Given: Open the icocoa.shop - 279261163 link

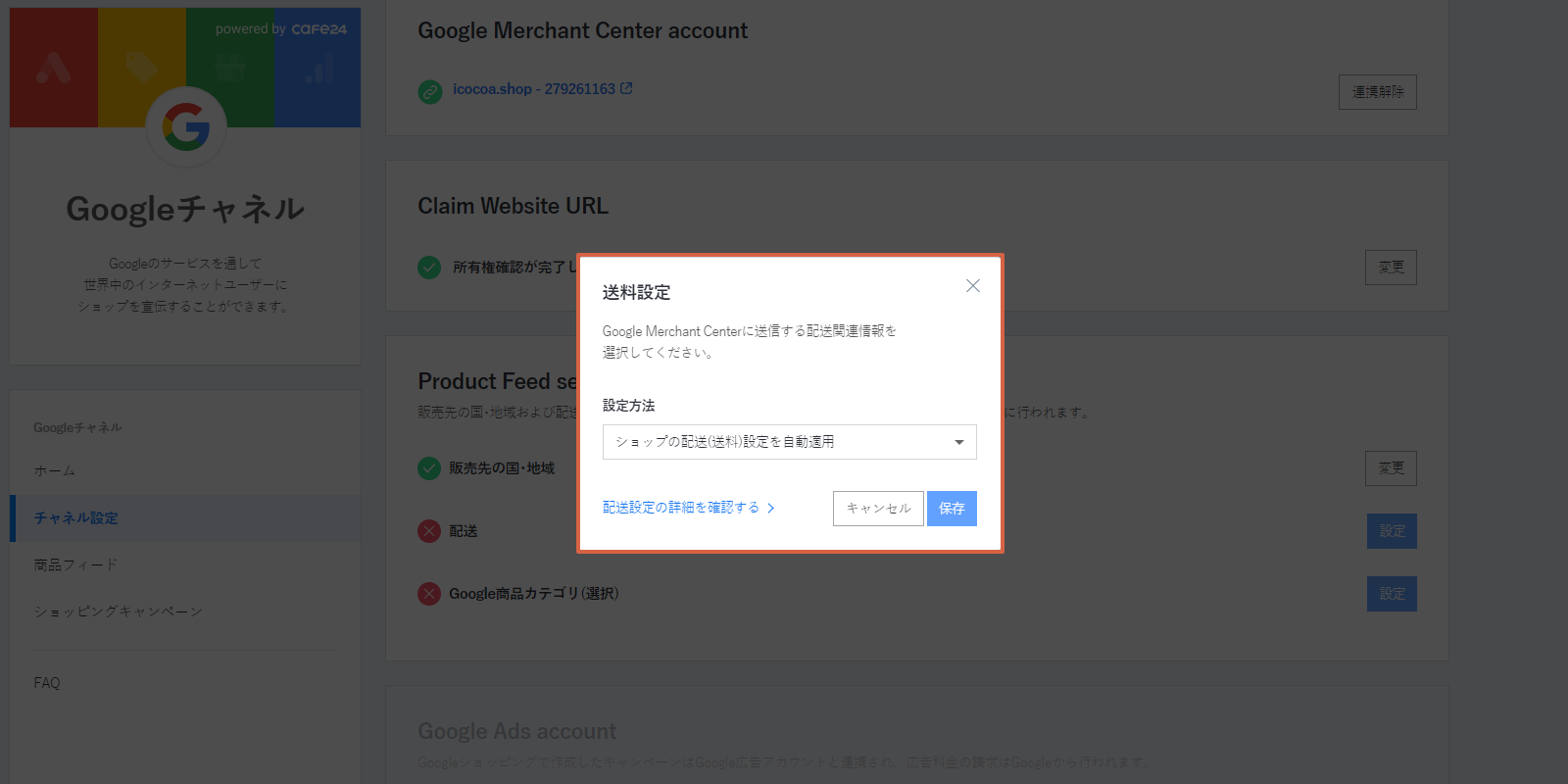Looking at the screenshot, I should [534, 89].
